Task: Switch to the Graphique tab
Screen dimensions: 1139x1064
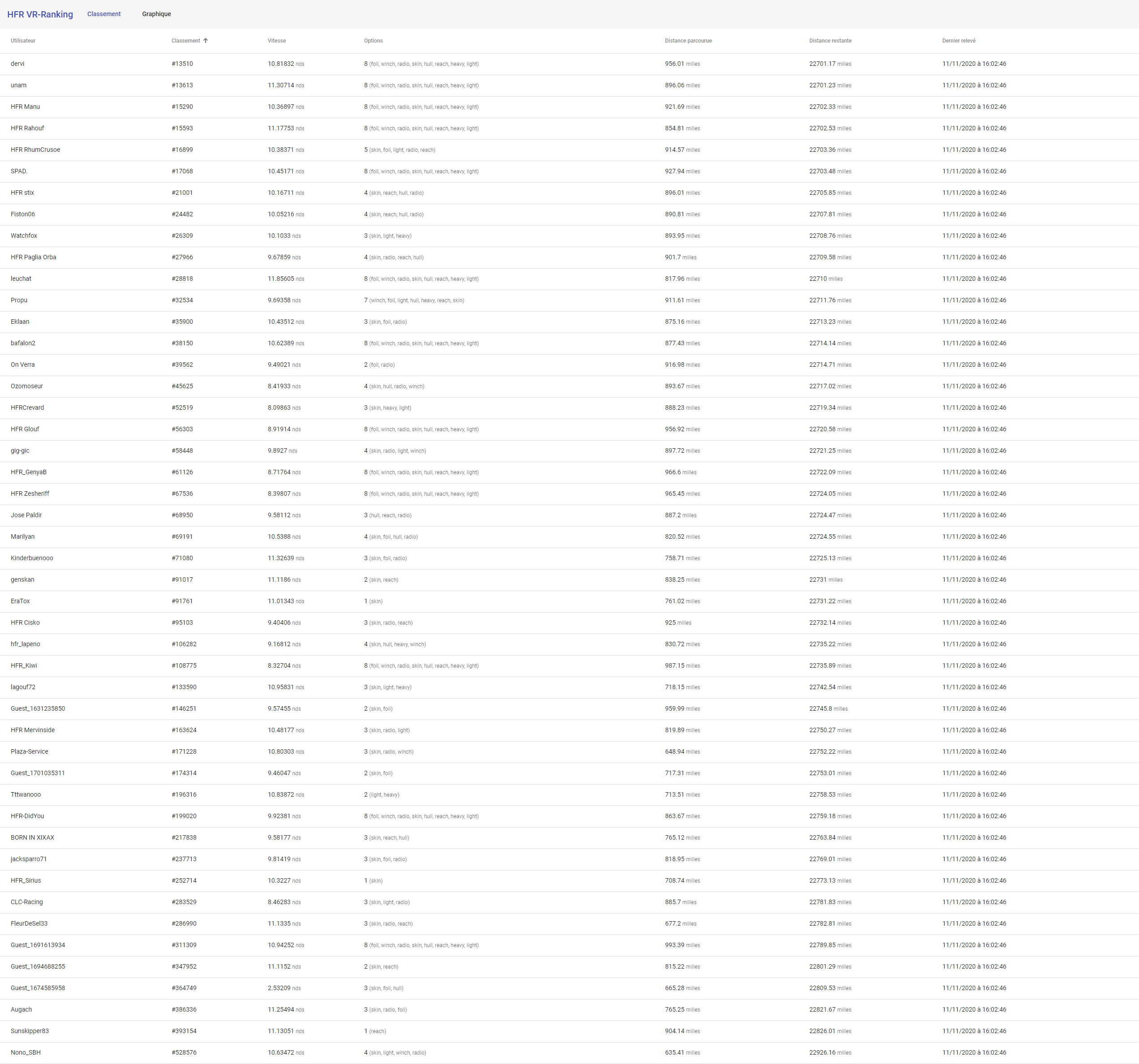Action: [x=156, y=14]
